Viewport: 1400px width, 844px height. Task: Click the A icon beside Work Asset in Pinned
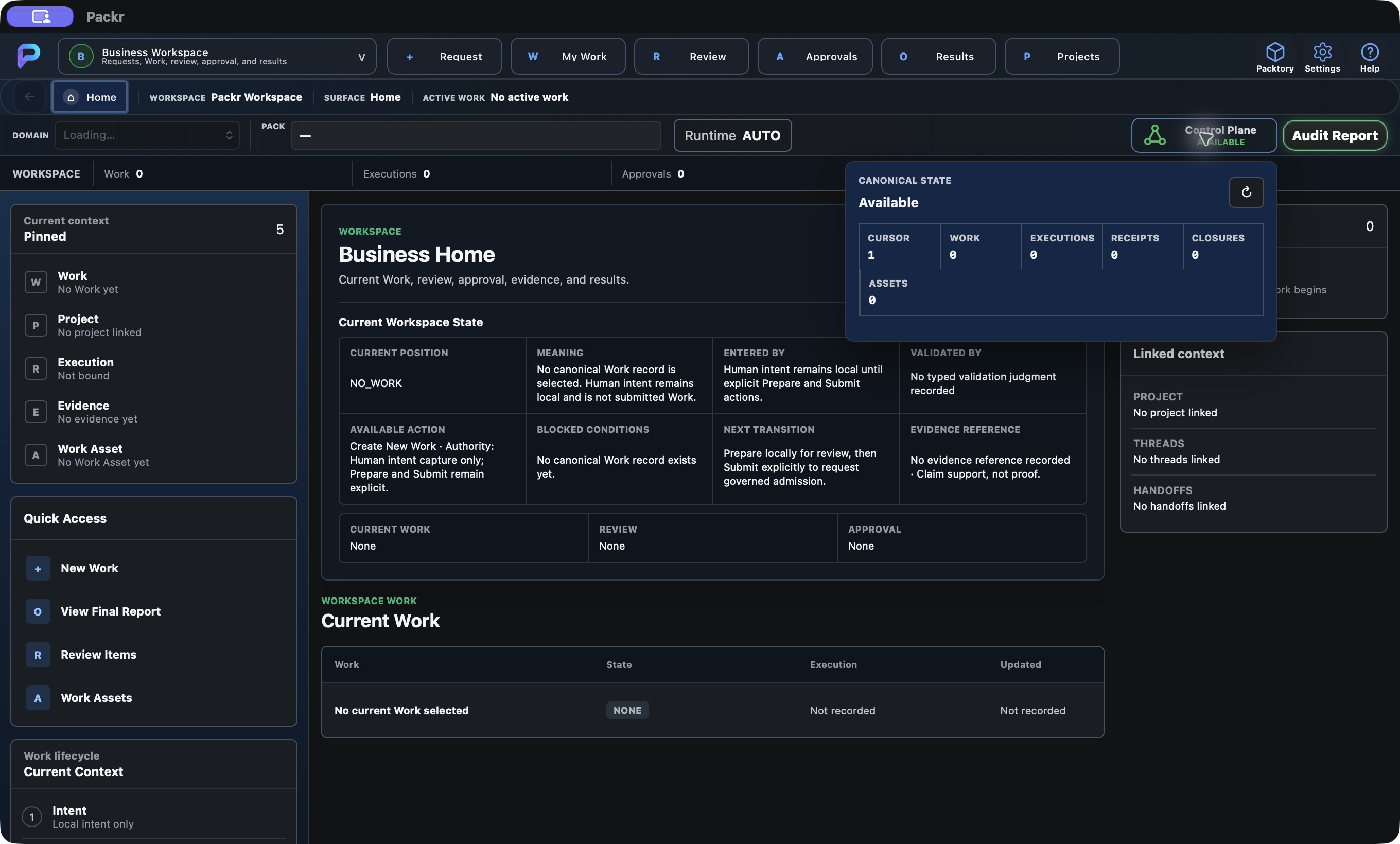[36, 455]
